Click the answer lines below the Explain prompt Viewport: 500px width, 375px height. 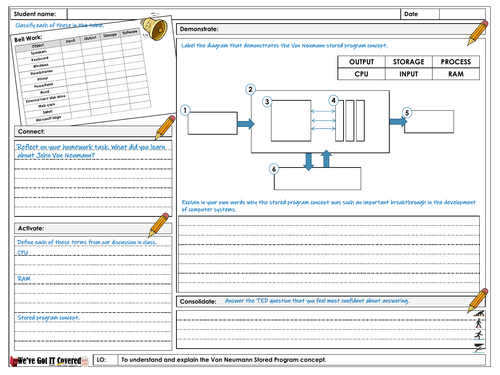click(329, 254)
